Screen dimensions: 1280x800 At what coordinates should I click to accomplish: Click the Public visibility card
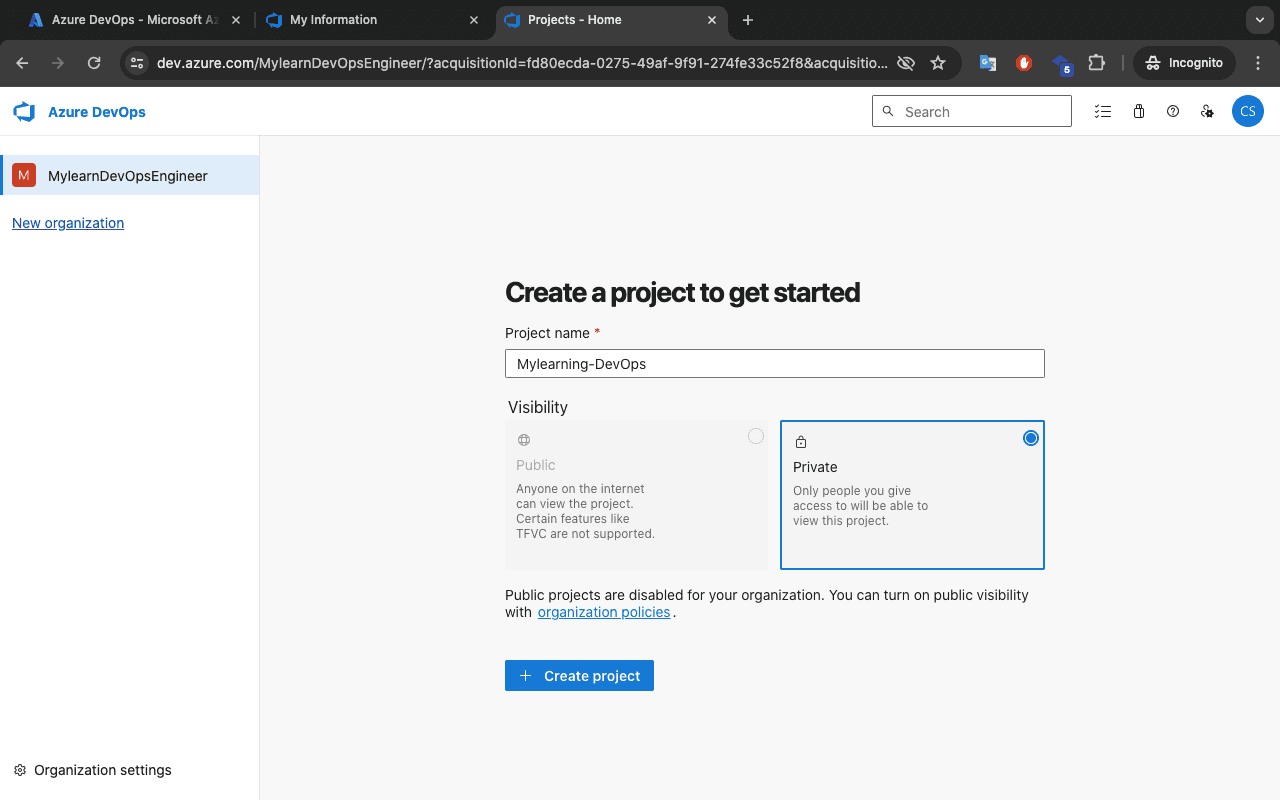click(637, 495)
